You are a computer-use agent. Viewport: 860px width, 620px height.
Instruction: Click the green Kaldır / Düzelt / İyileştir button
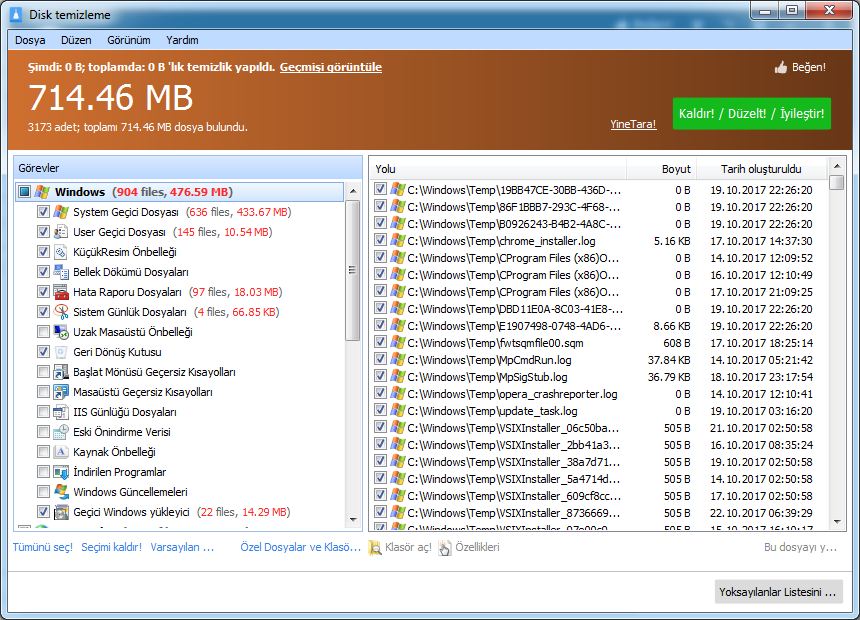[x=751, y=114]
